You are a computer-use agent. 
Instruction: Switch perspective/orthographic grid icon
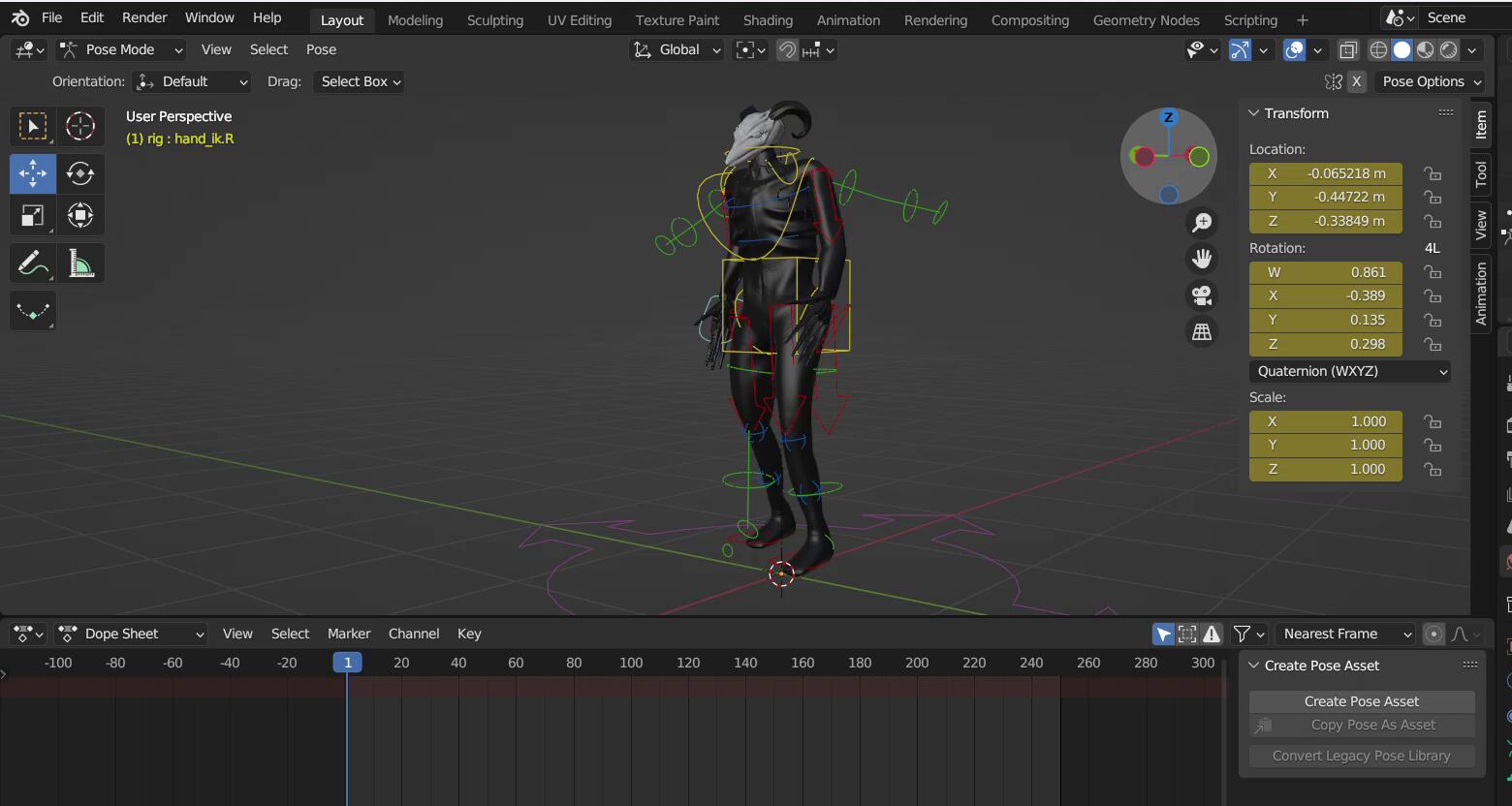coord(1202,332)
